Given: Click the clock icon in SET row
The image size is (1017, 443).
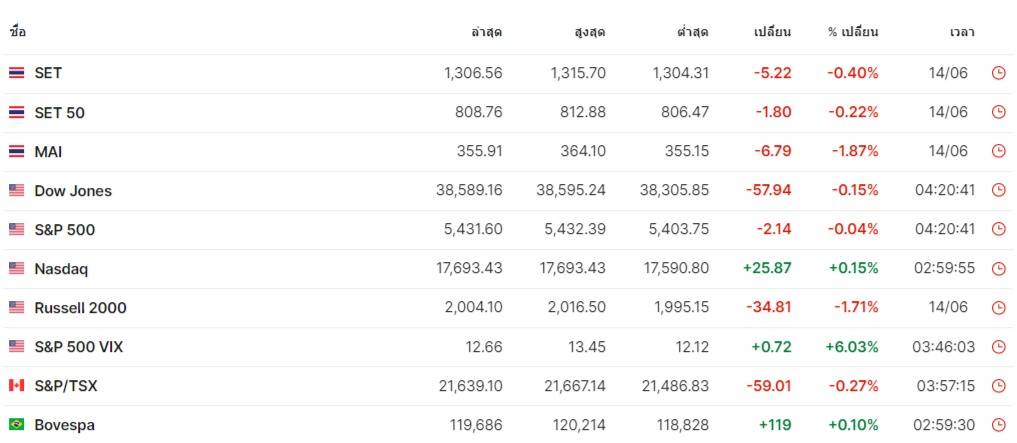Looking at the screenshot, I should pos(998,73).
